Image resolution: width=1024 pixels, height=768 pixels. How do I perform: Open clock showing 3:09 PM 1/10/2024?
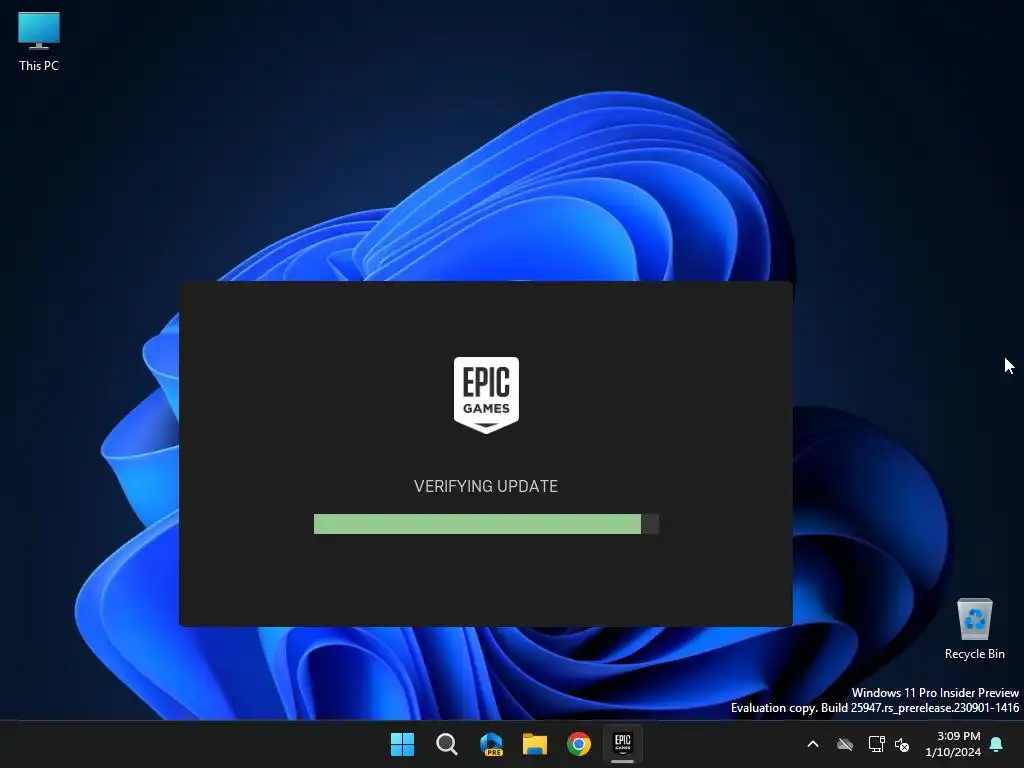953,744
